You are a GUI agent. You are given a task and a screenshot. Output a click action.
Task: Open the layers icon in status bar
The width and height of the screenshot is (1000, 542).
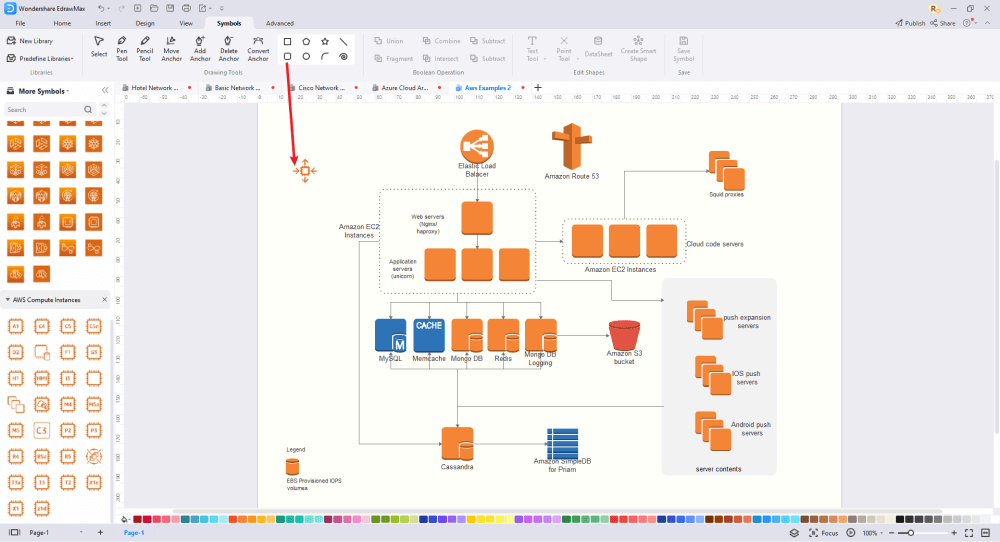[794, 532]
